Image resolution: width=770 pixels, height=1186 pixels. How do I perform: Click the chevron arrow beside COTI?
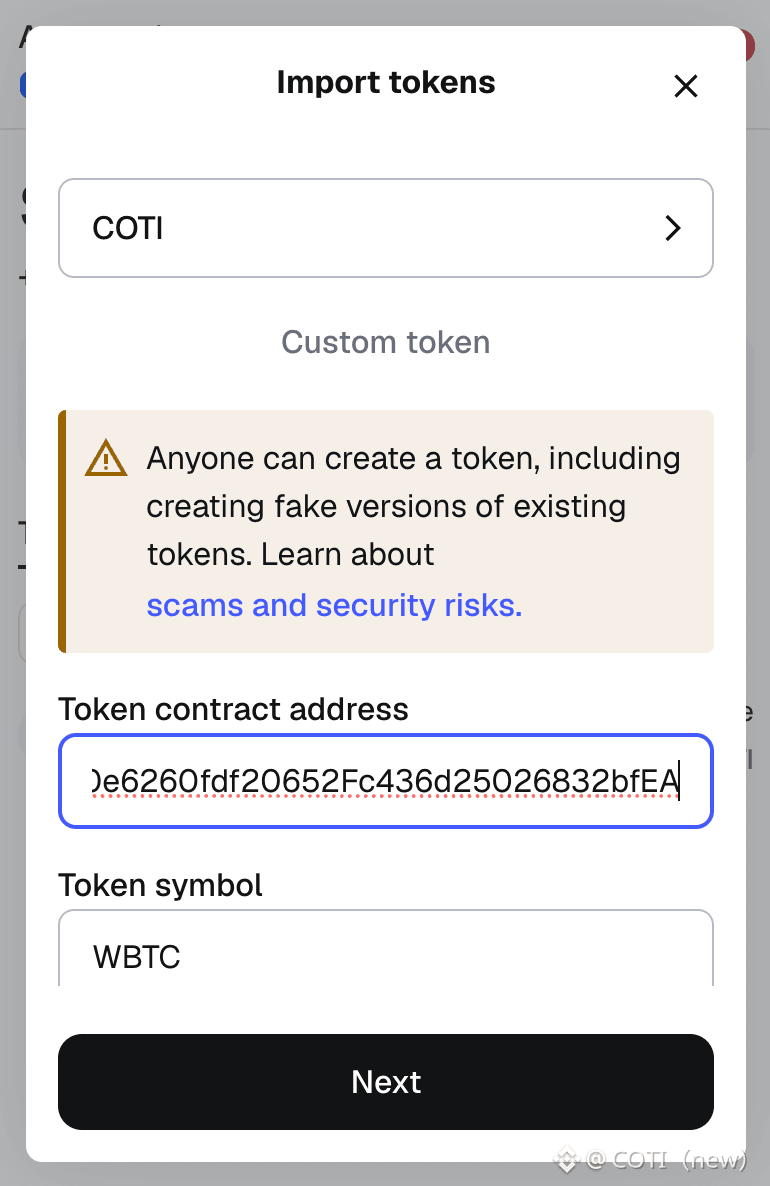tap(673, 228)
